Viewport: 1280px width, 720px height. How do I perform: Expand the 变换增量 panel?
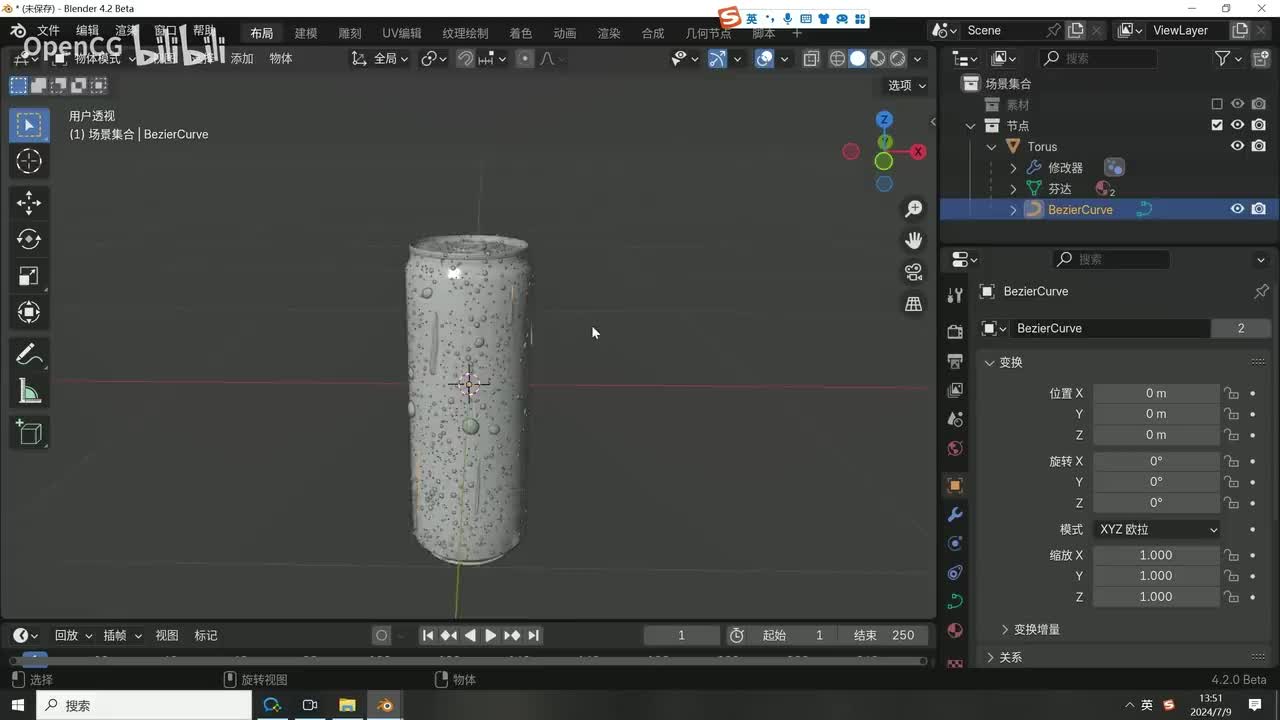click(1006, 629)
